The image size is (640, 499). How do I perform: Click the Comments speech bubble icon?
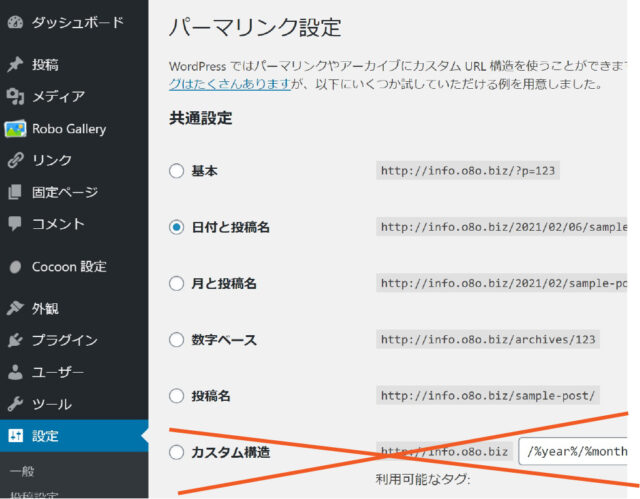click(x=15, y=225)
